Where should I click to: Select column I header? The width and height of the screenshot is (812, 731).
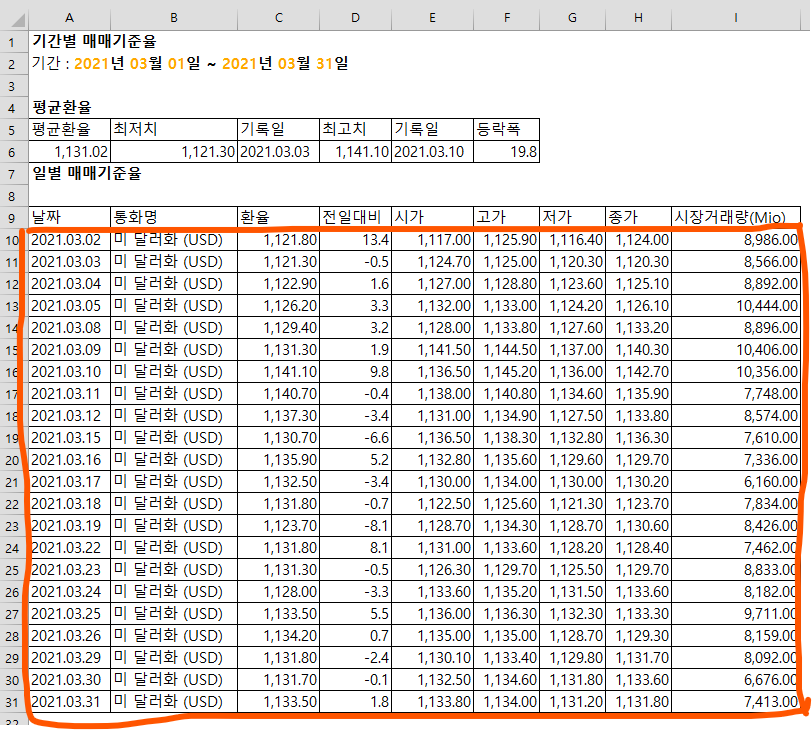pyautogui.click(x=736, y=18)
